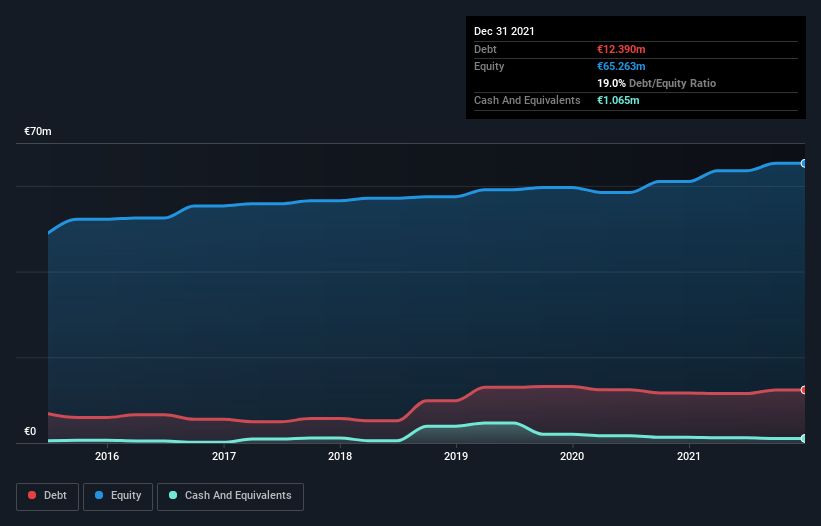Toggle the Cash And Equivalents legend button
This screenshot has height=526, width=821.
click(x=230, y=496)
